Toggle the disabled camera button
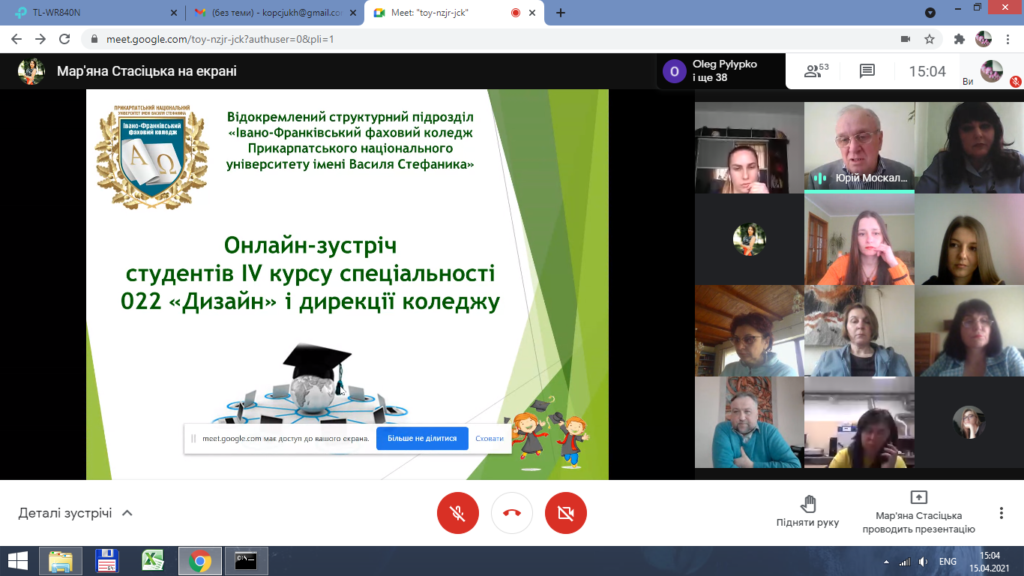1024x576 pixels. click(565, 513)
